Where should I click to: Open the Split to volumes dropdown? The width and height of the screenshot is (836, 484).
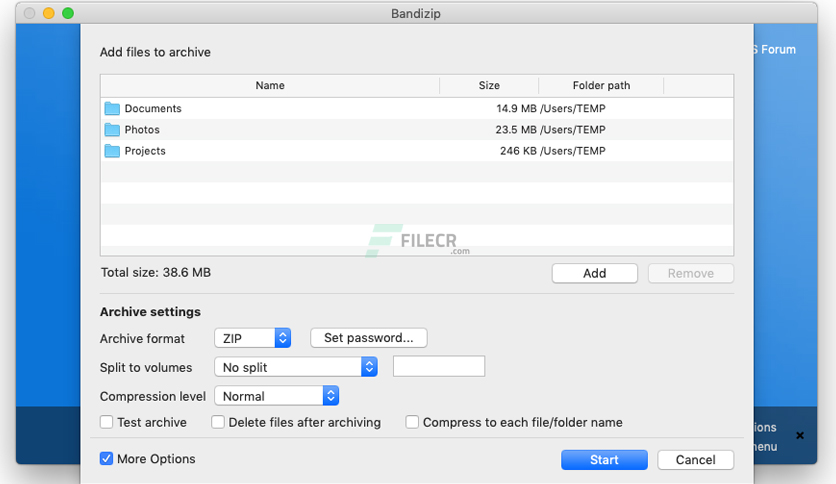point(296,367)
